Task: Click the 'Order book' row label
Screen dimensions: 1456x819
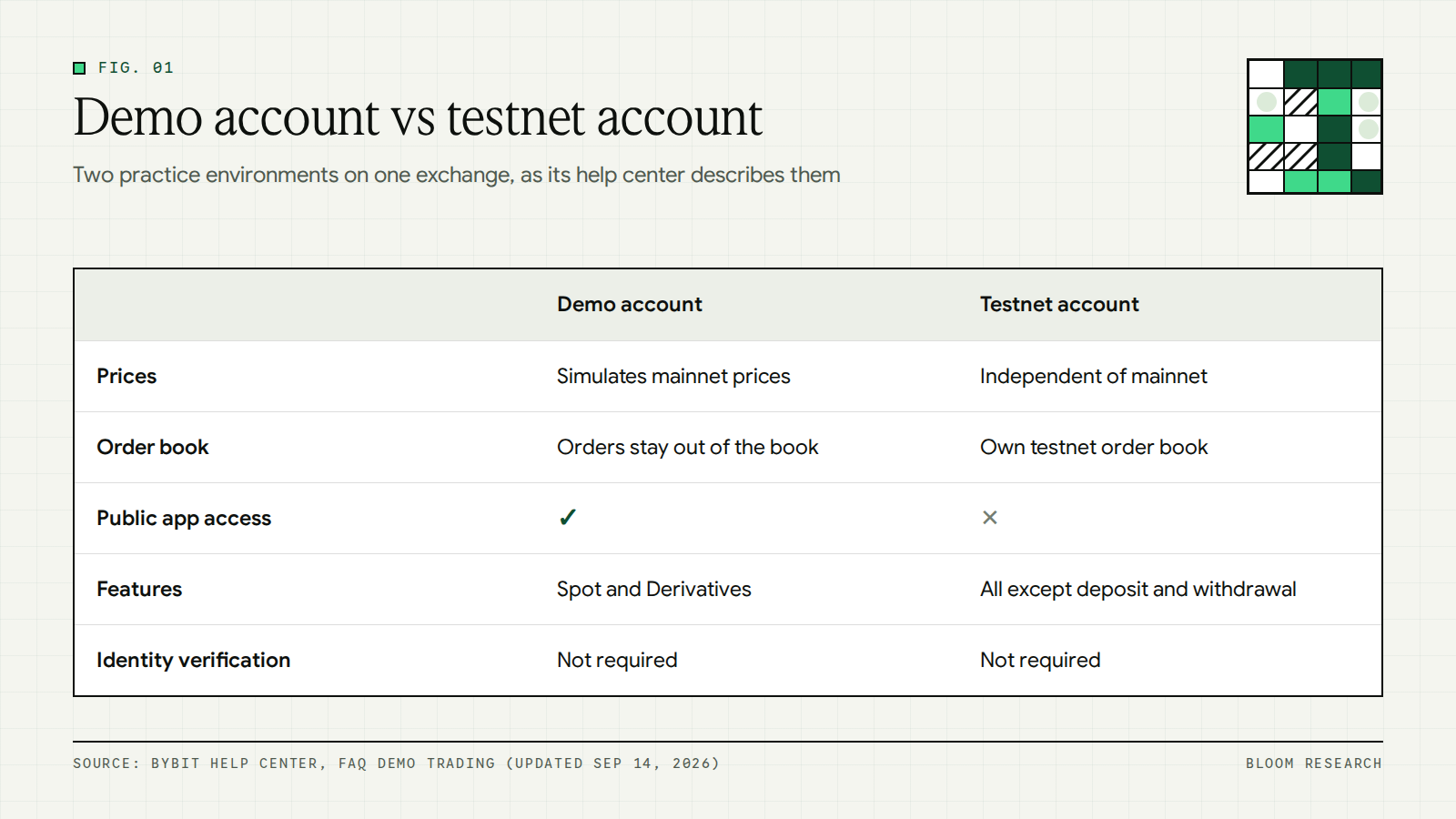Action: coord(153,447)
